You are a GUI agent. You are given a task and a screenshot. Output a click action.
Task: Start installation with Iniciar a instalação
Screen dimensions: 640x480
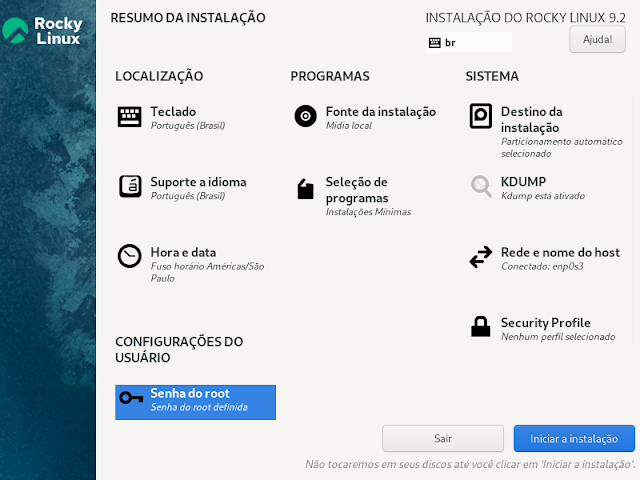(574, 439)
